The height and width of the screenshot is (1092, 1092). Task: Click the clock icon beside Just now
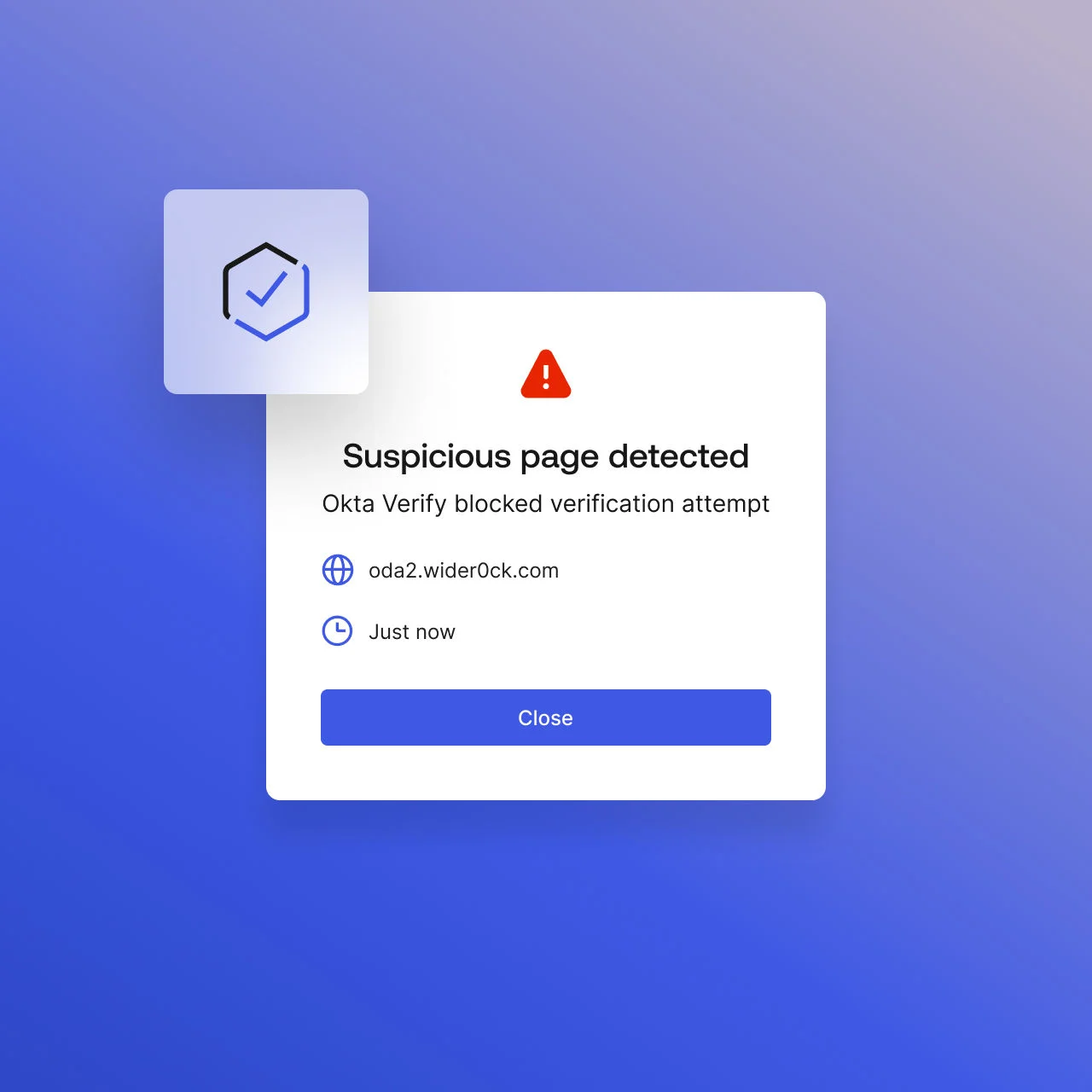[338, 631]
